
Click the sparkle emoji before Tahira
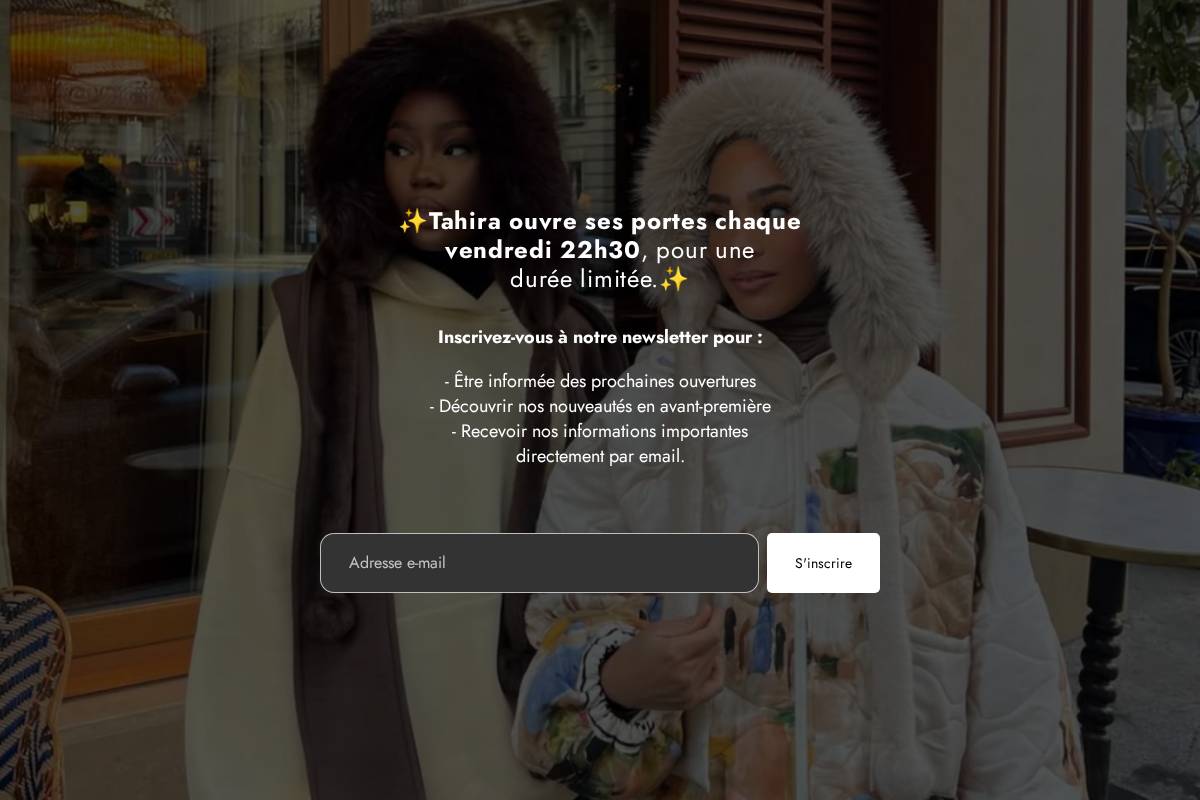click(413, 221)
